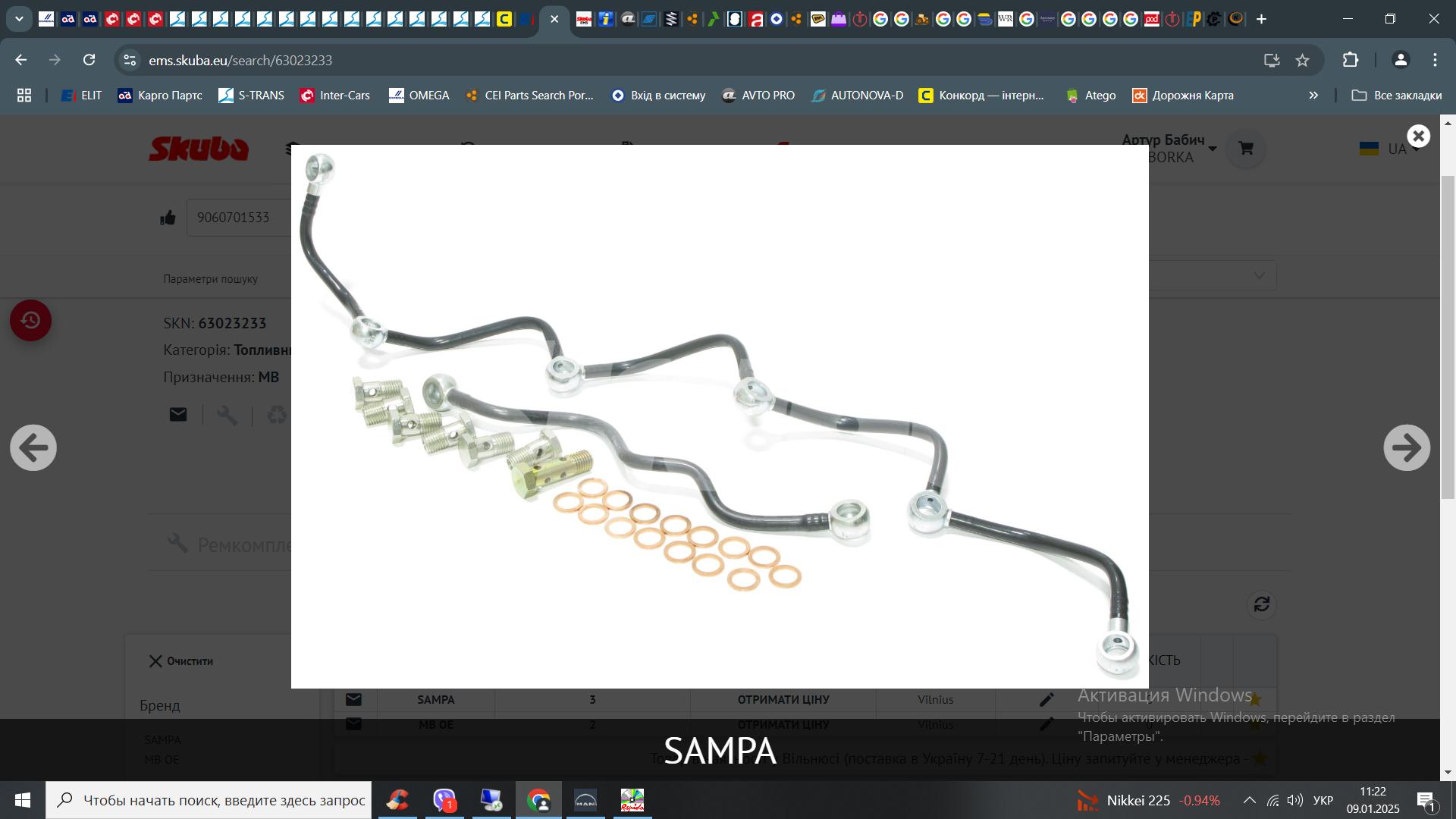The height and width of the screenshot is (819, 1456).
Task: Reload the page in Chrome
Action: coord(89,60)
